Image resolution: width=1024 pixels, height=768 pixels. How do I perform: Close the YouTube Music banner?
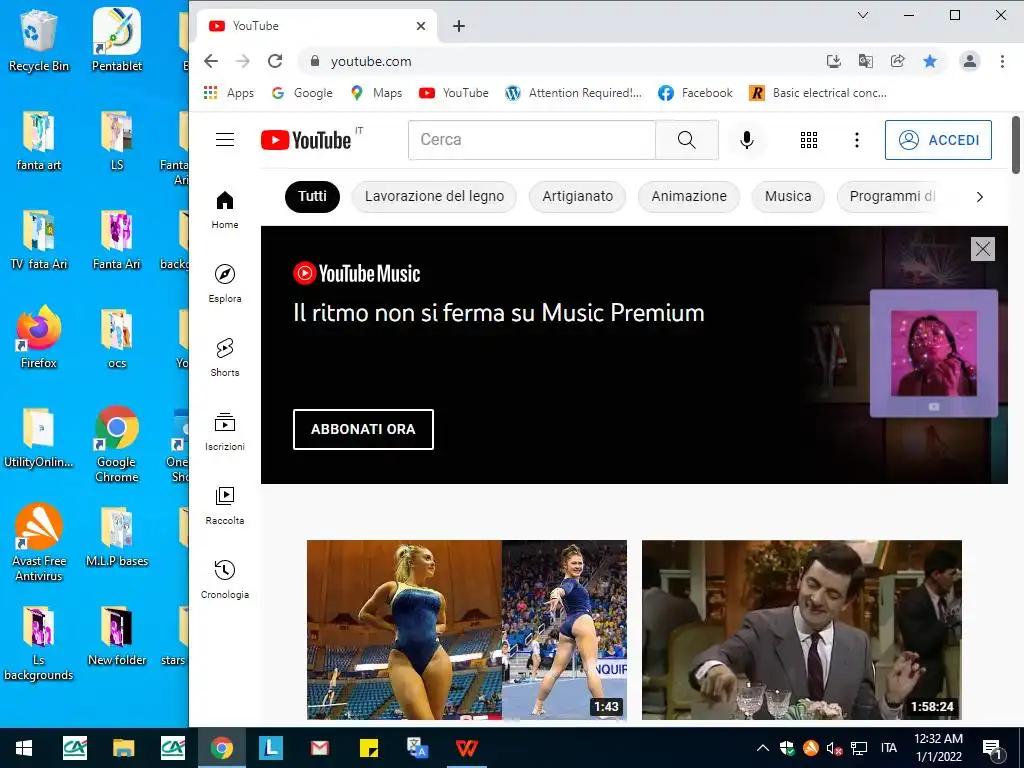982,249
